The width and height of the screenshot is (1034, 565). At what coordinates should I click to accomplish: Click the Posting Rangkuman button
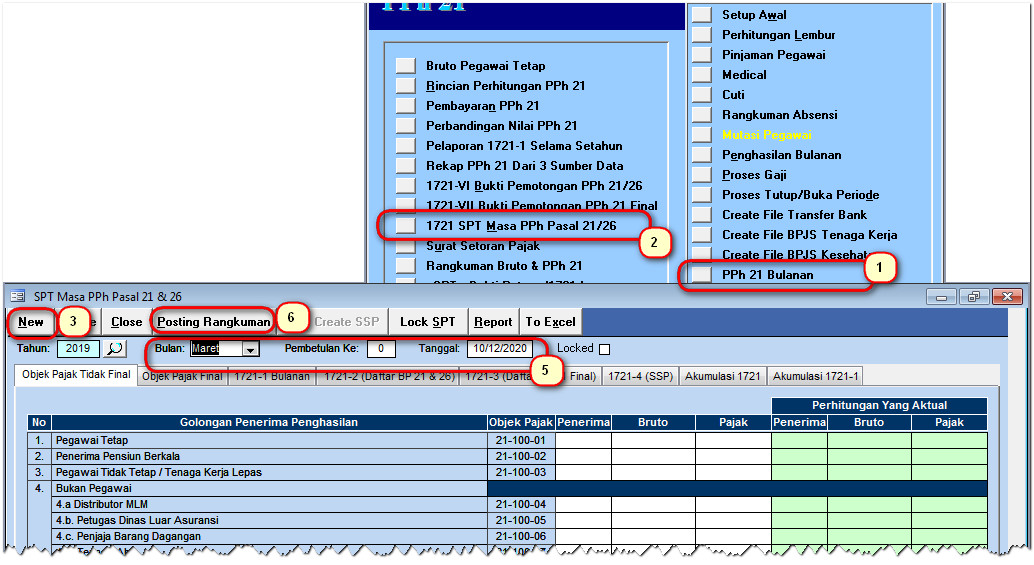214,322
